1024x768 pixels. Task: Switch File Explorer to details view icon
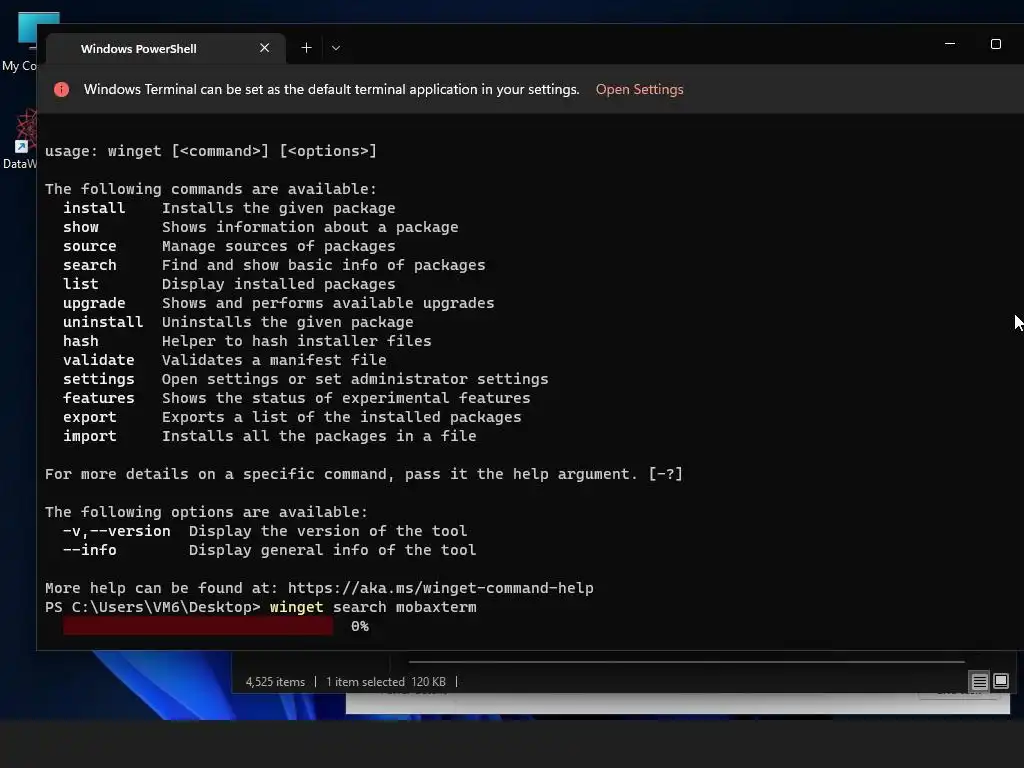(980, 682)
